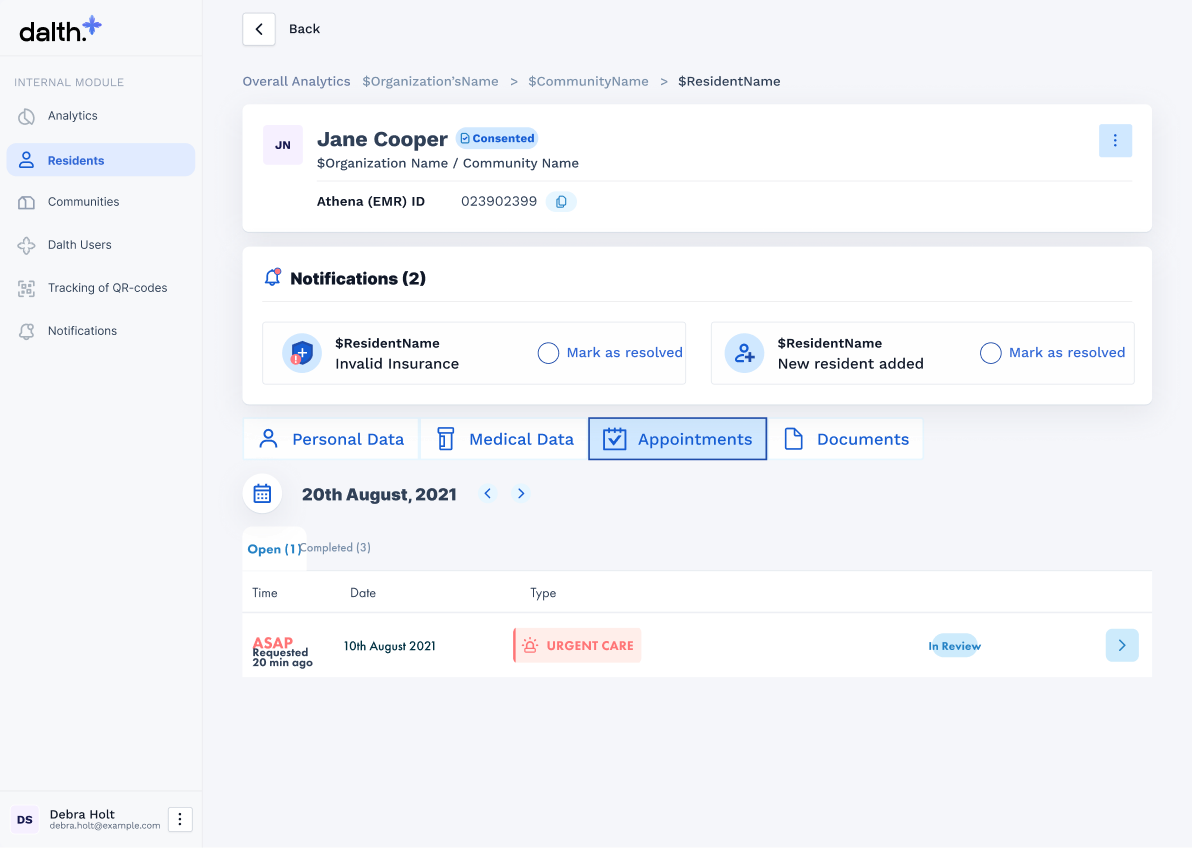Open Tracking of QR-codes in sidebar
The height and width of the screenshot is (848, 1192).
click(x=107, y=288)
